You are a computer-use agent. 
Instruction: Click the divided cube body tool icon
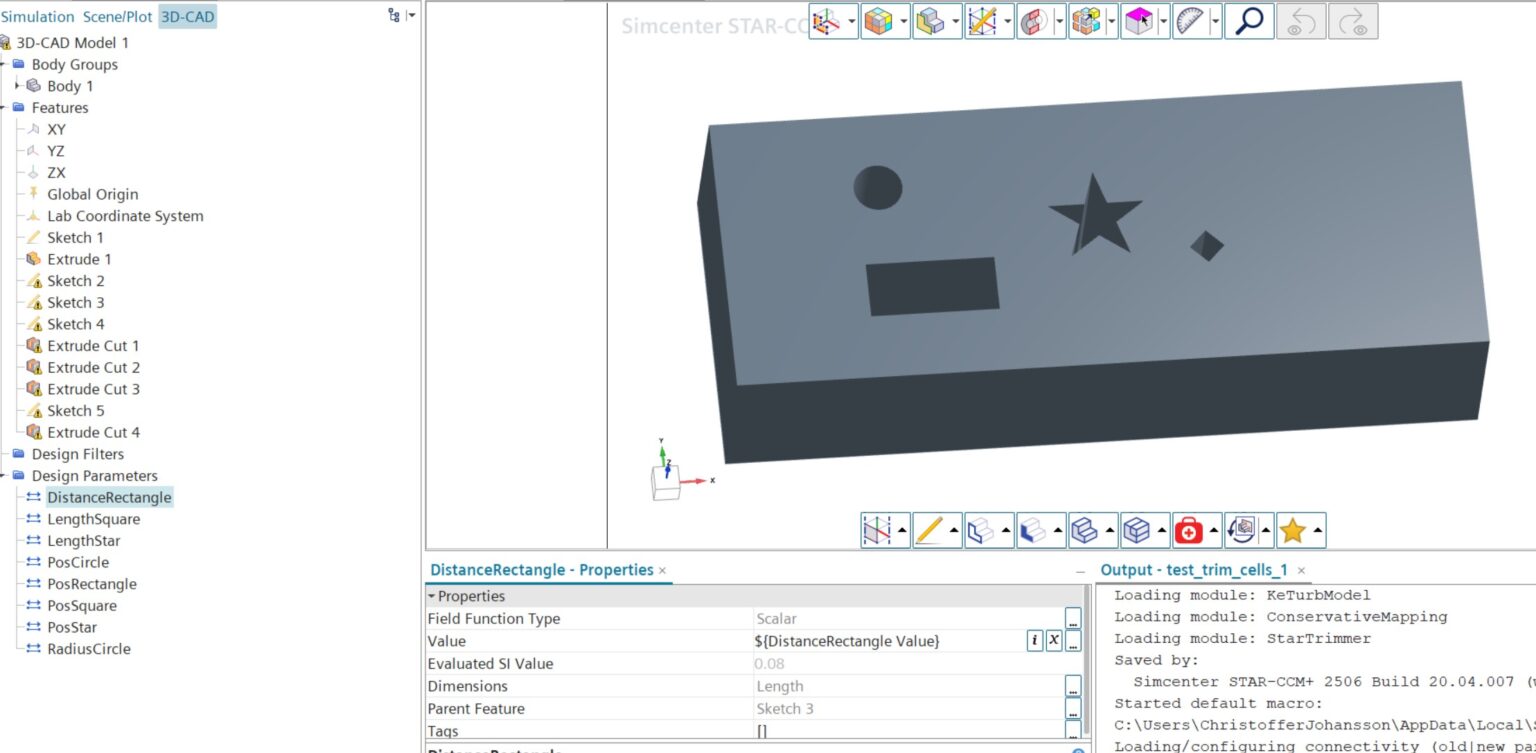click(1137, 530)
